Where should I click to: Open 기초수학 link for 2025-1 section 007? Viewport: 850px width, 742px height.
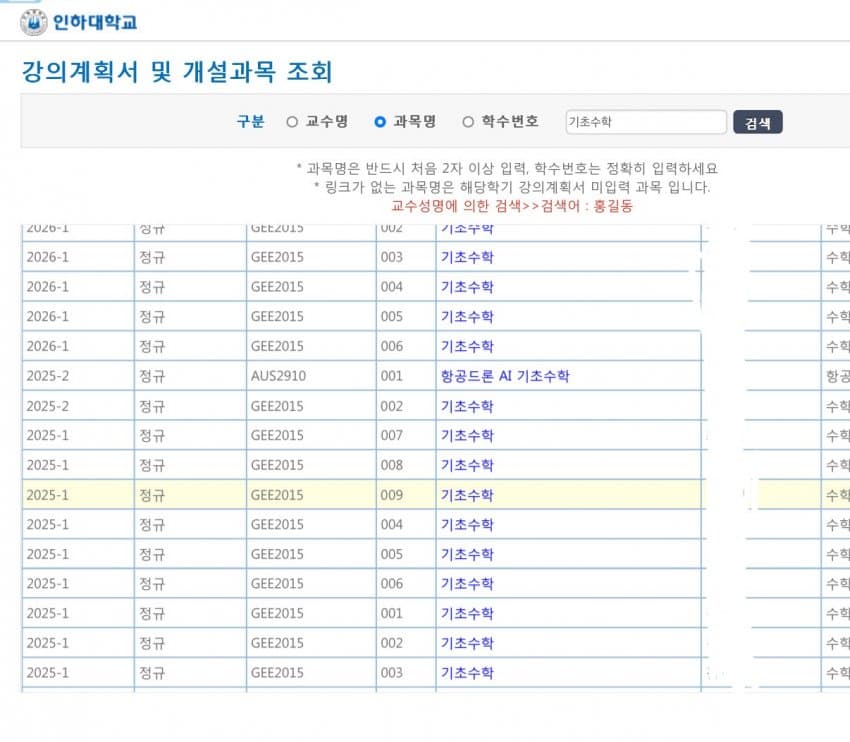tap(467, 435)
